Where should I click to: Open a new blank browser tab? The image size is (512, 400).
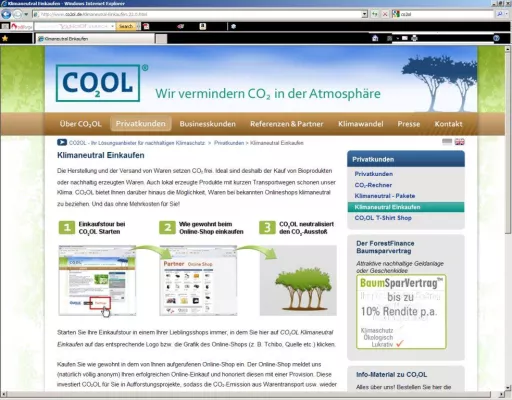point(161,39)
